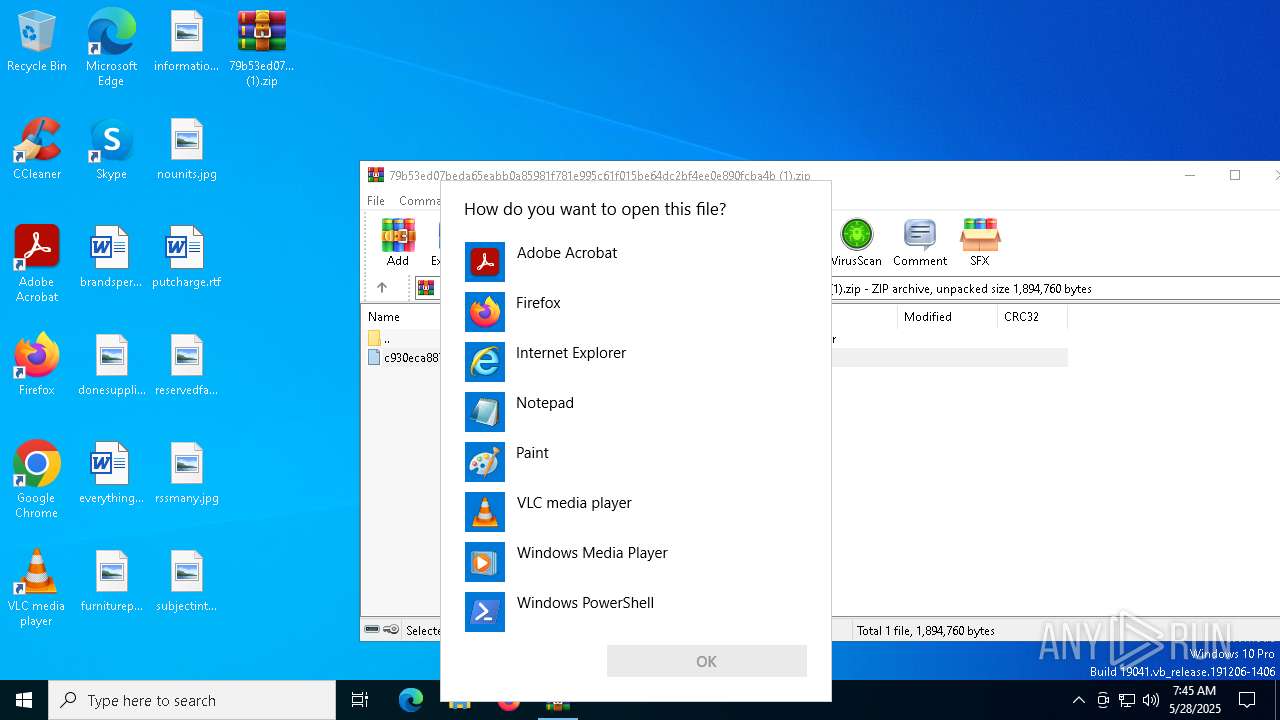
Task: Click the VirusScan toolbar icon in WinRAR
Action: pos(856,243)
